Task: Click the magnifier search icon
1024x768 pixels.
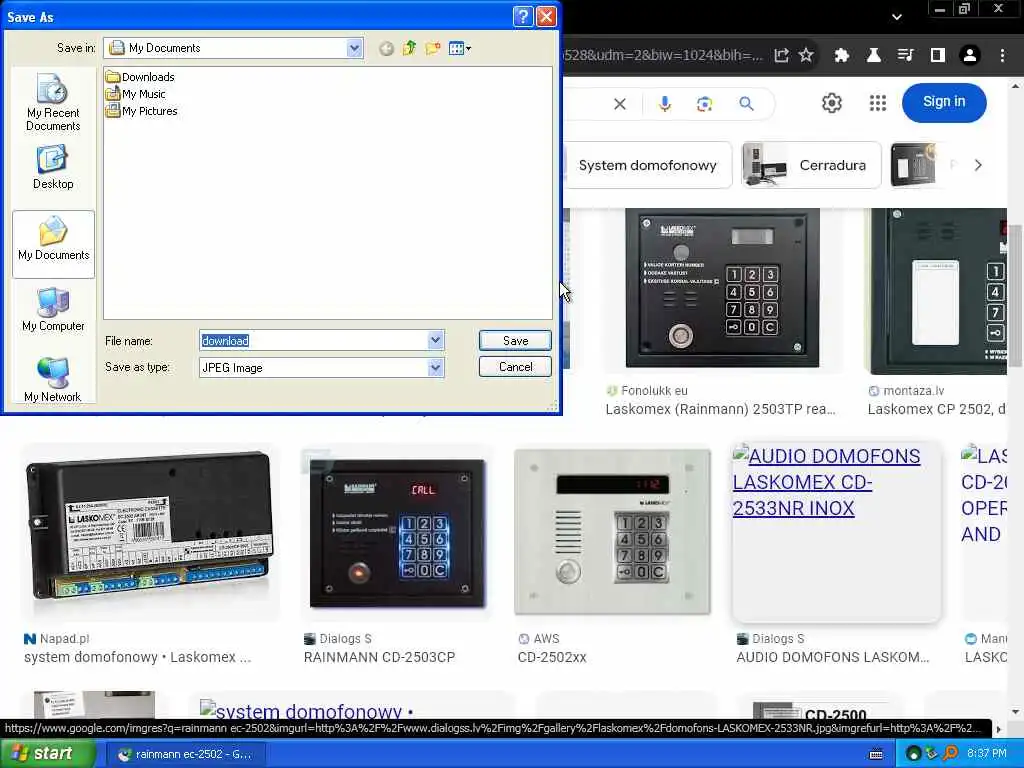Action: (x=746, y=103)
